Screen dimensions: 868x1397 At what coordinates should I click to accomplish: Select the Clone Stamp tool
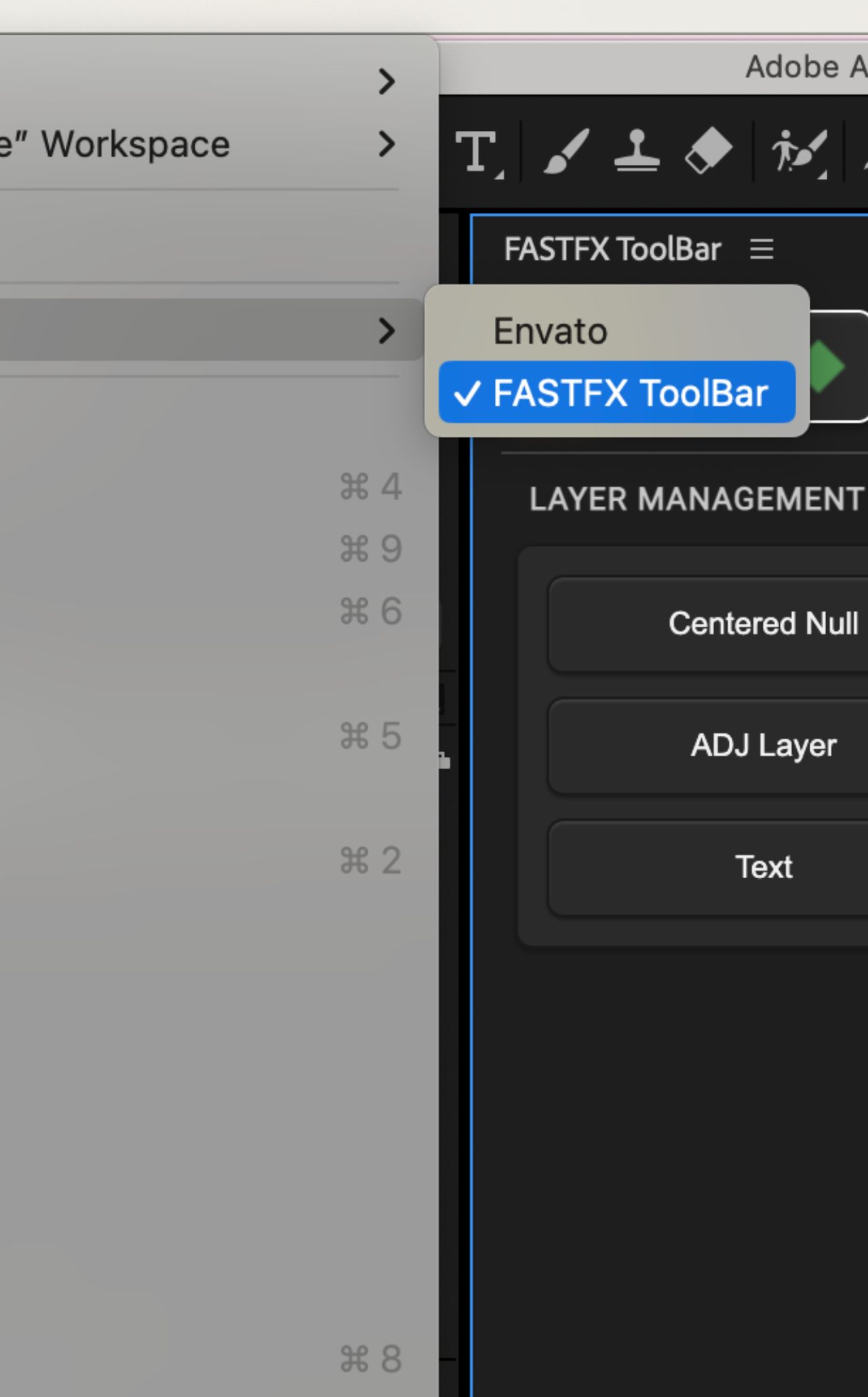pos(637,150)
